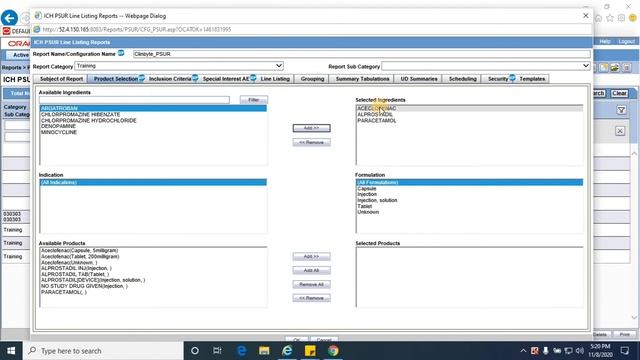Open Google Chrome from the taskbar
Image resolution: width=640 pixels, height=360 pixels.
[333, 351]
